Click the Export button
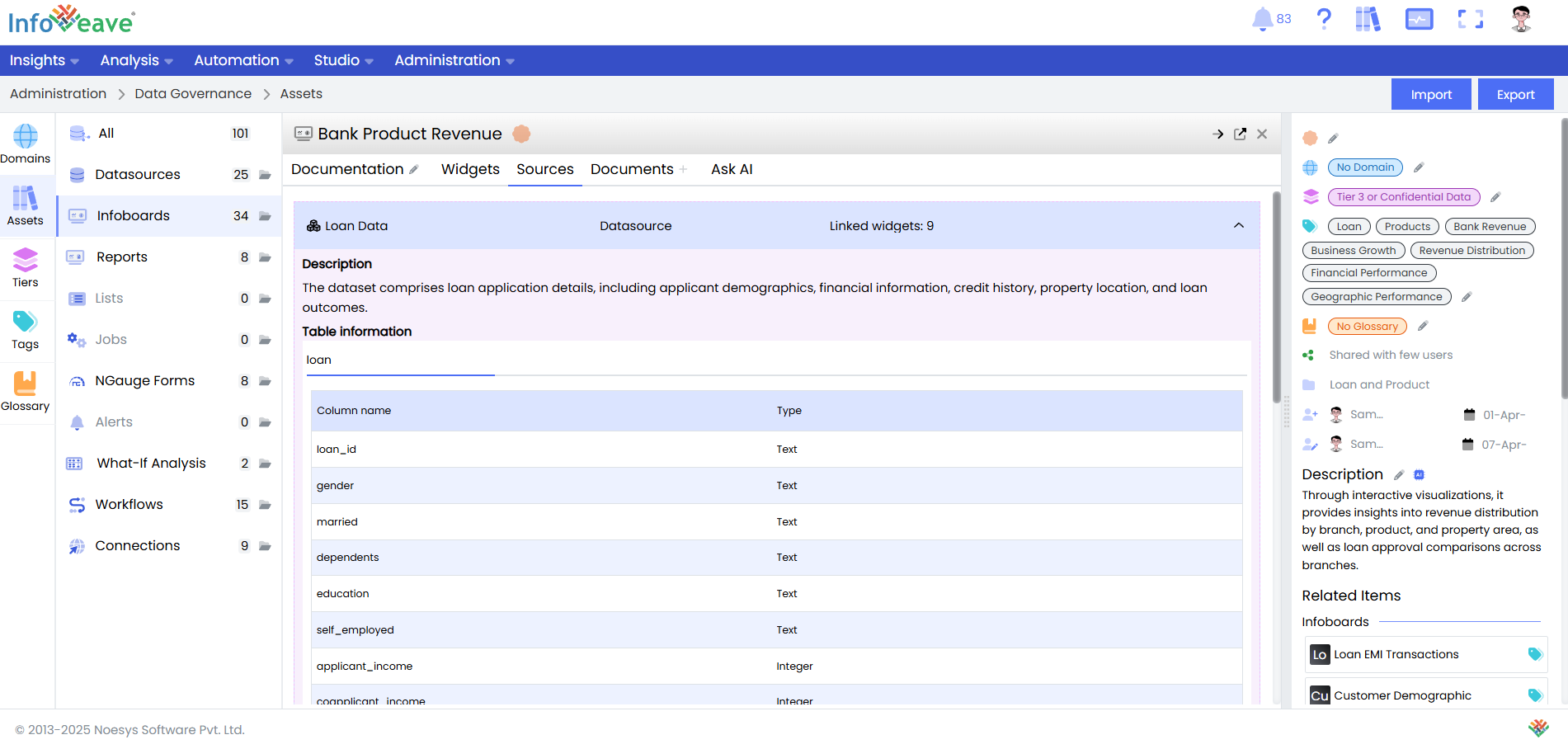The image size is (1568, 749). pos(1516,94)
